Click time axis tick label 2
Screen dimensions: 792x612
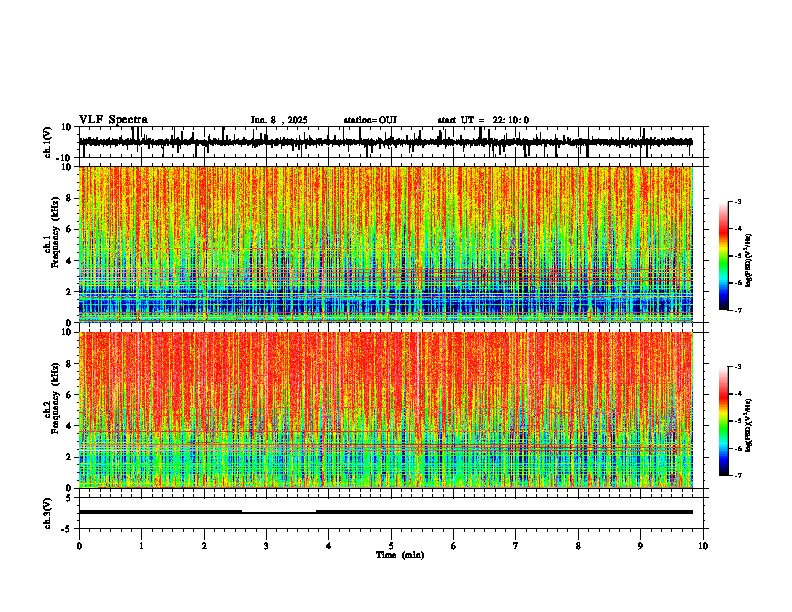pyautogui.click(x=204, y=545)
